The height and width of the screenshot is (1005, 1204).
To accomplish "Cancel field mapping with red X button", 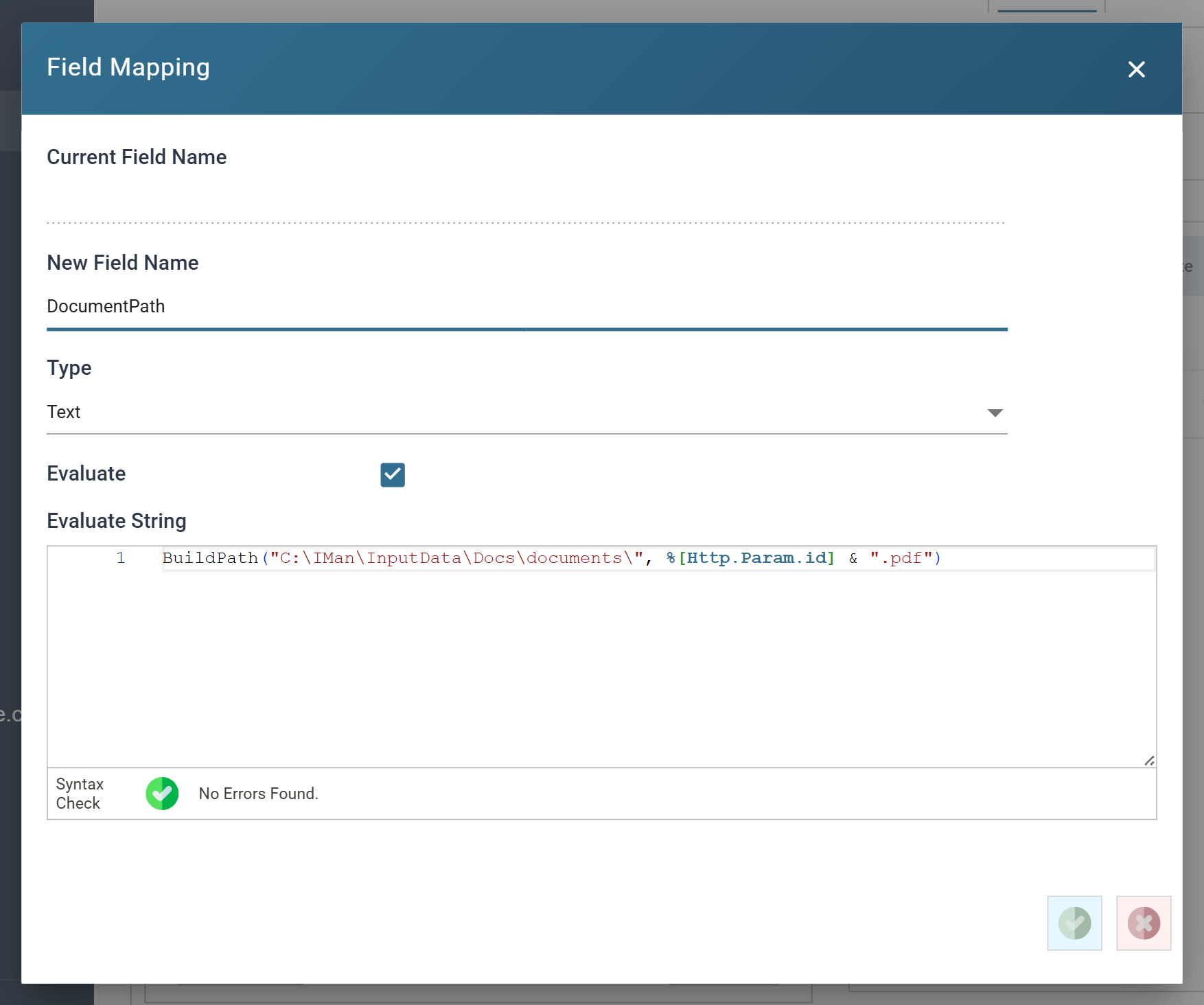I will [x=1144, y=923].
